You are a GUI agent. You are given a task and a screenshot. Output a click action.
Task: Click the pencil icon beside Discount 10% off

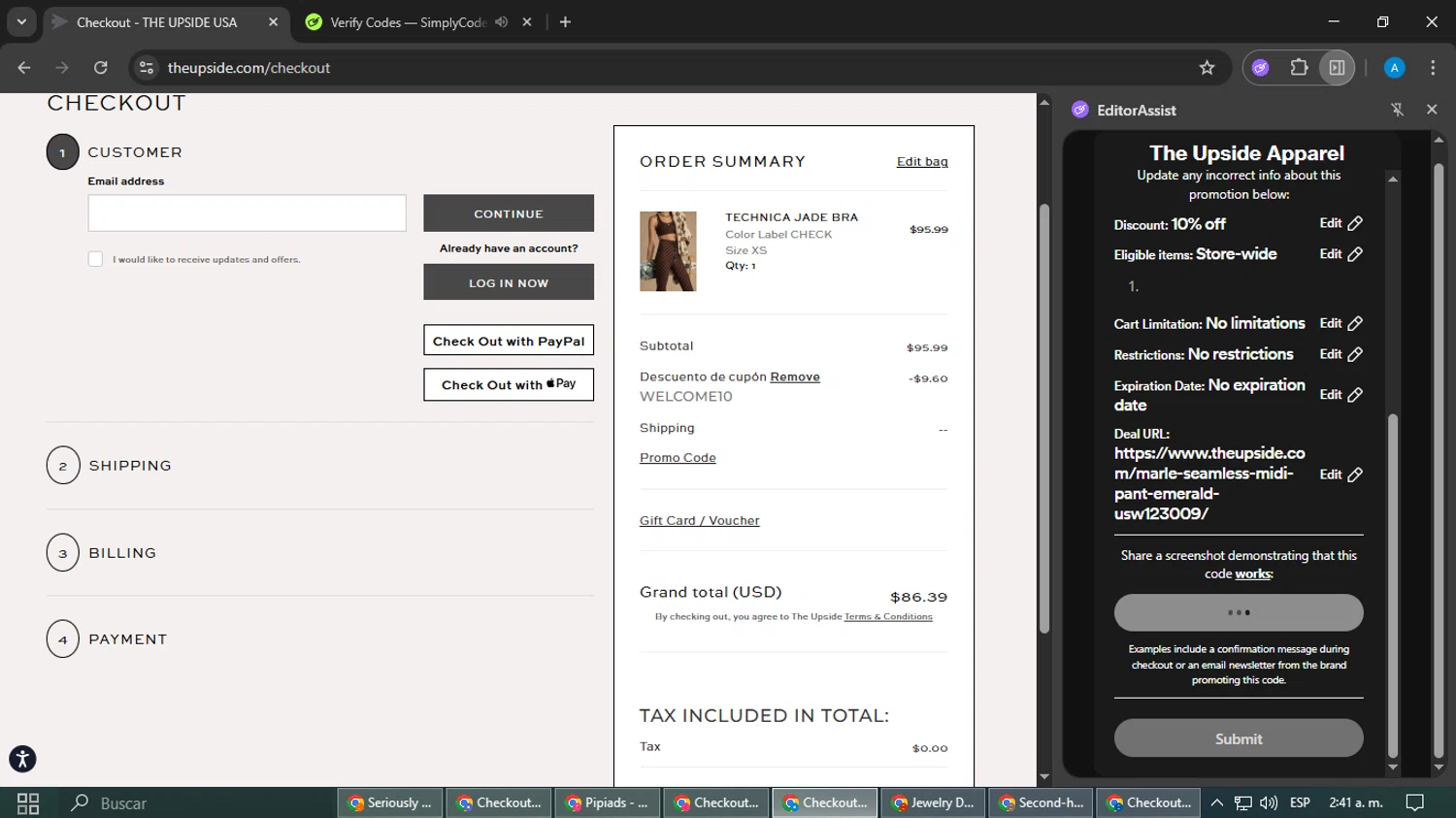(1355, 223)
